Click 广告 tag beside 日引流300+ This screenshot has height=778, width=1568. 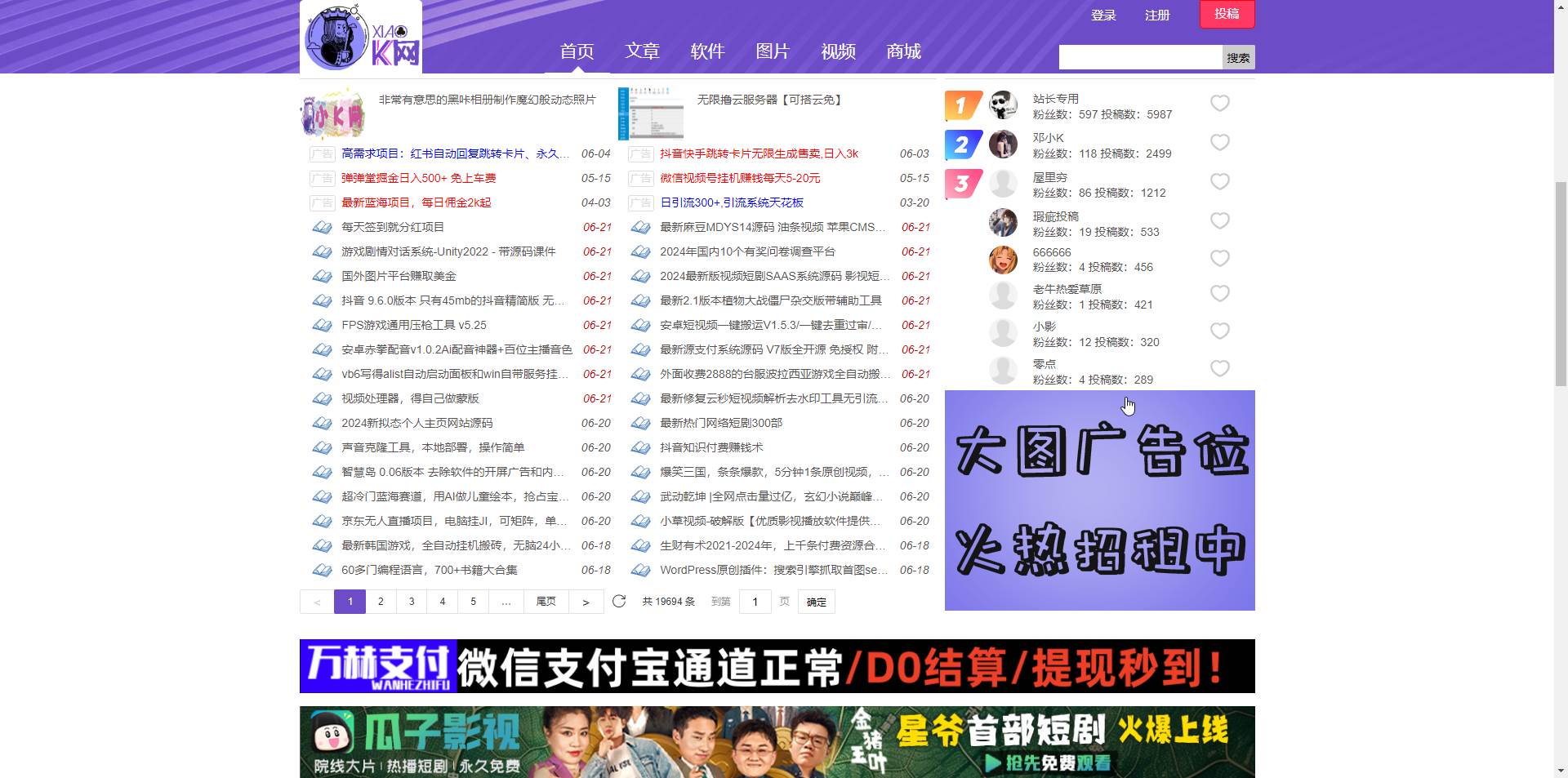tap(640, 202)
